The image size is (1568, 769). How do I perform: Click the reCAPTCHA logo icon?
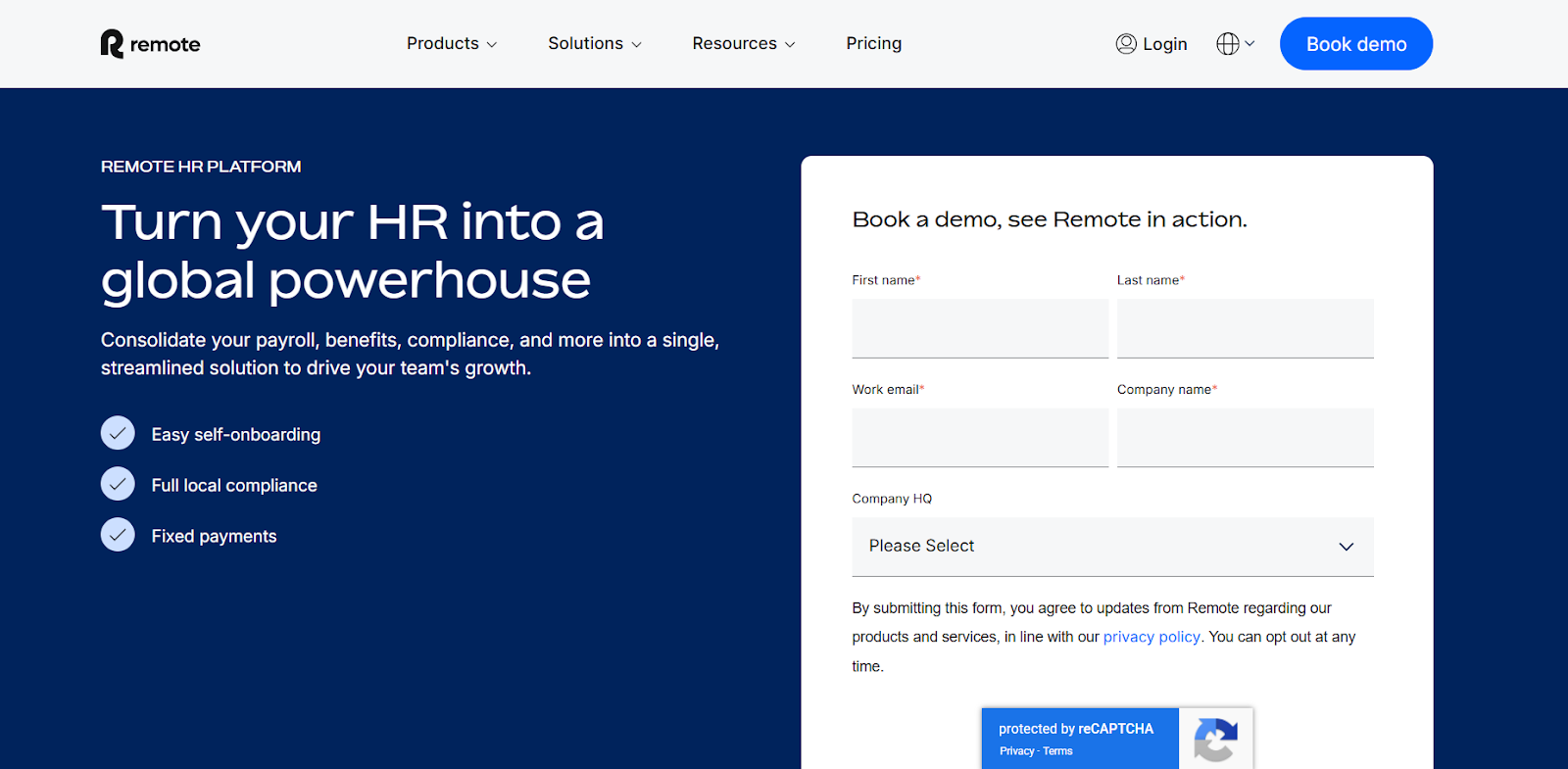click(x=1215, y=740)
